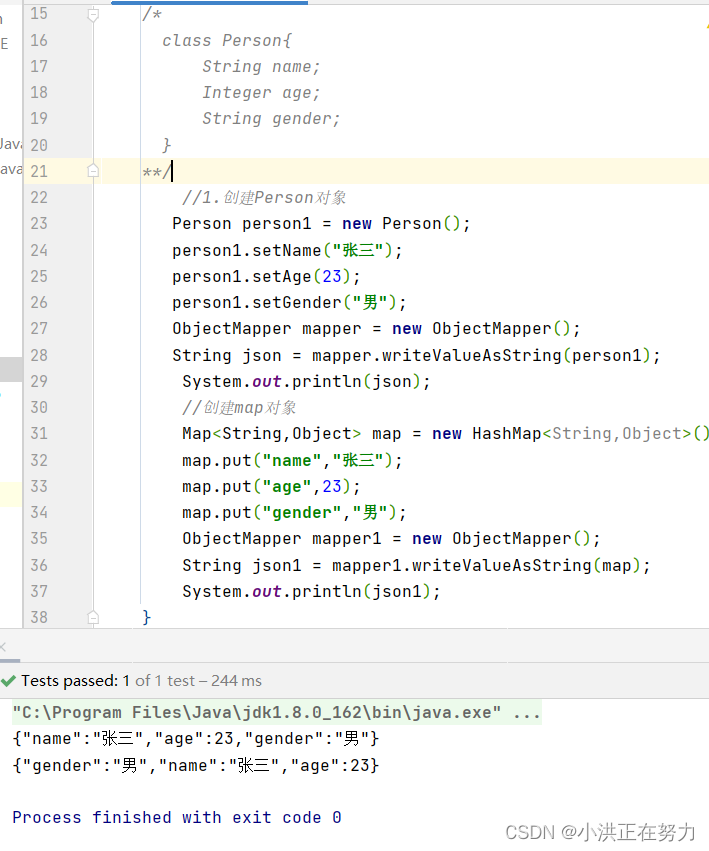This screenshot has width=709, height=851.
Task: Click line number 28 in the gutter
Action: (39, 355)
